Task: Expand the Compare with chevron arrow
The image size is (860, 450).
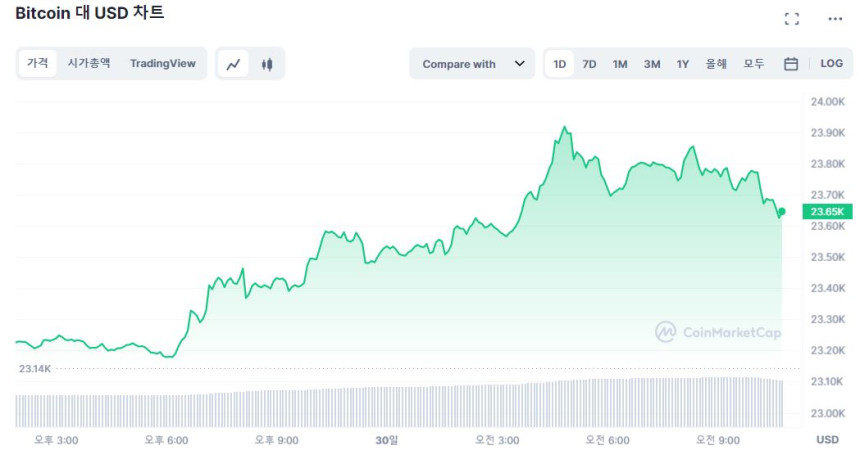Action: [x=519, y=64]
